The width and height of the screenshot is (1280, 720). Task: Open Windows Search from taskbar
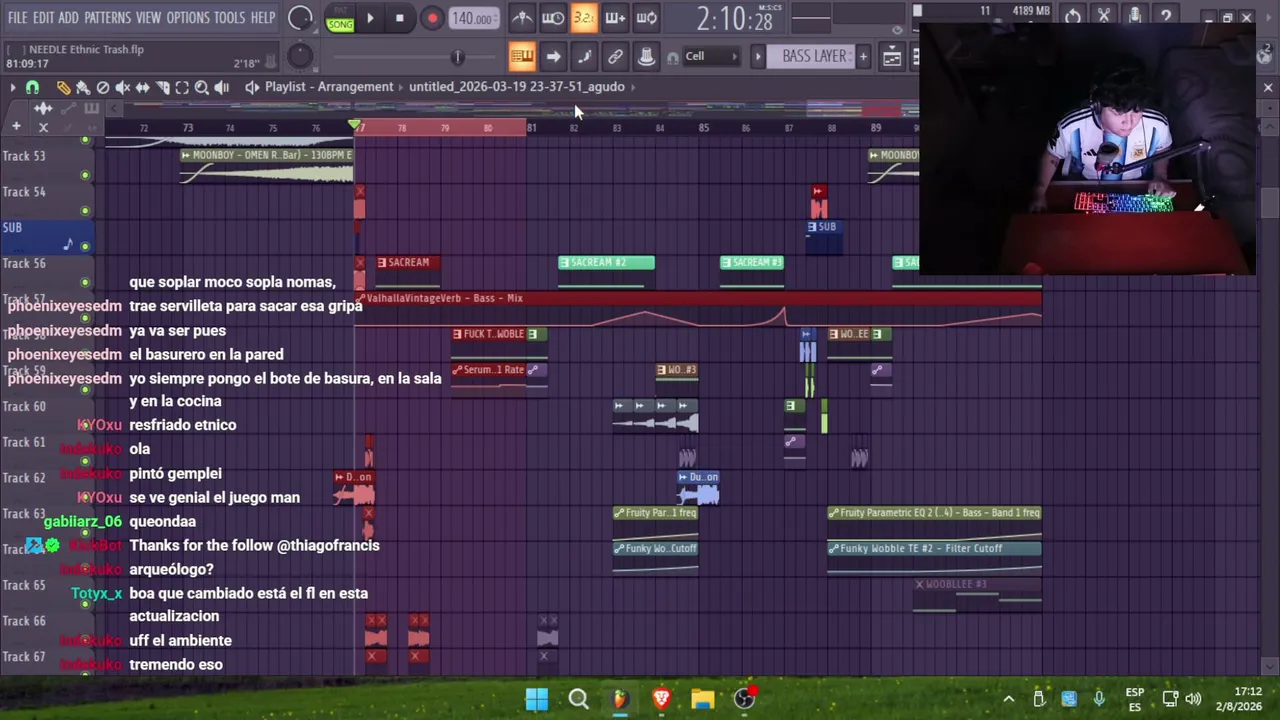(x=578, y=699)
